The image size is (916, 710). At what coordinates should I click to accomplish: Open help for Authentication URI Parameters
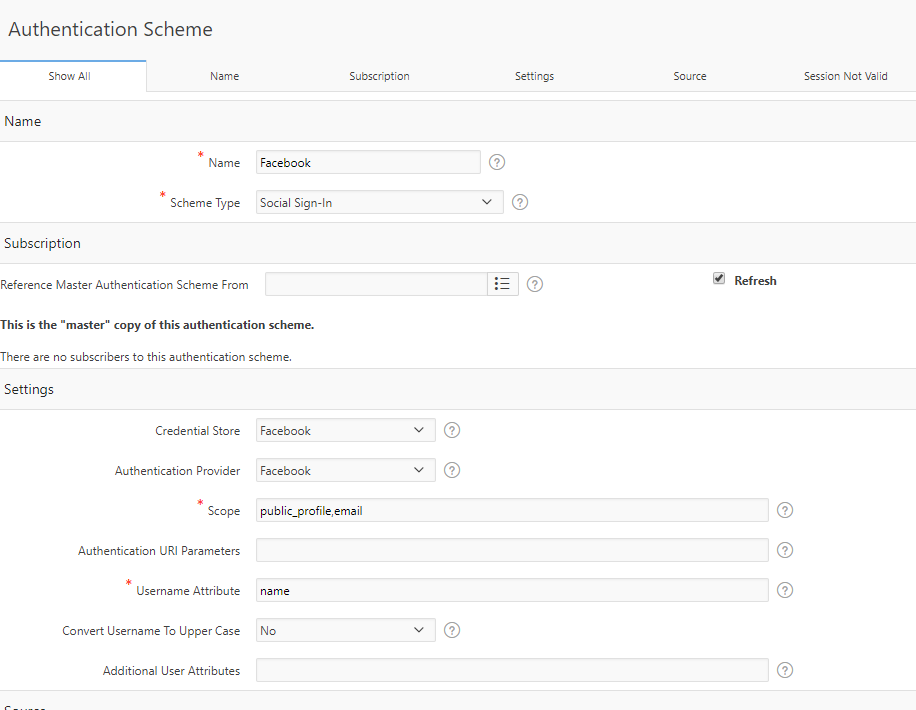[785, 550]
